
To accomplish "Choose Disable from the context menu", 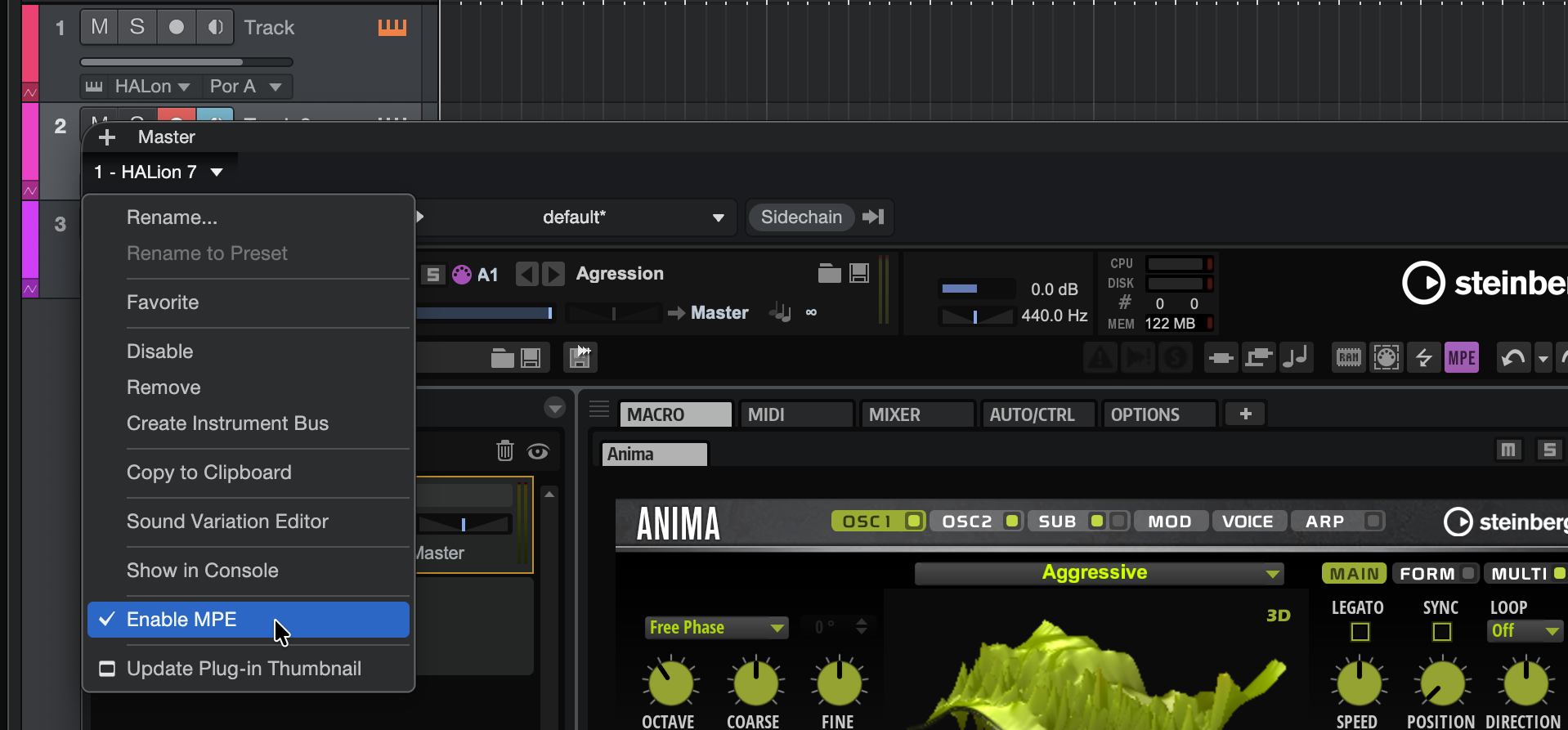I will pos(248,352).
